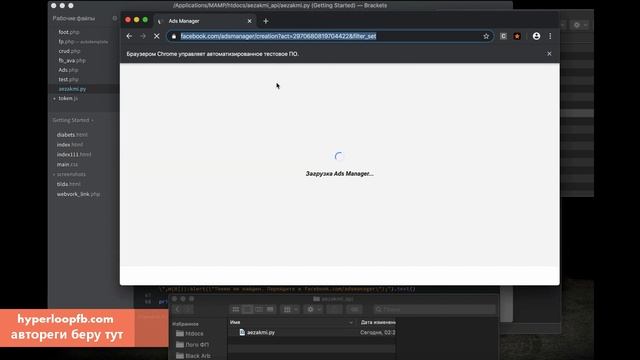
Task: Open the Chrome three-dot menu
Action: tap(550, 36)
